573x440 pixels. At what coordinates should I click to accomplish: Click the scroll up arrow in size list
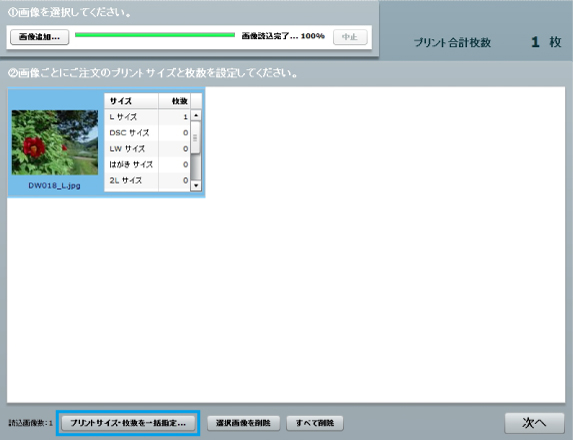(196, 115)
